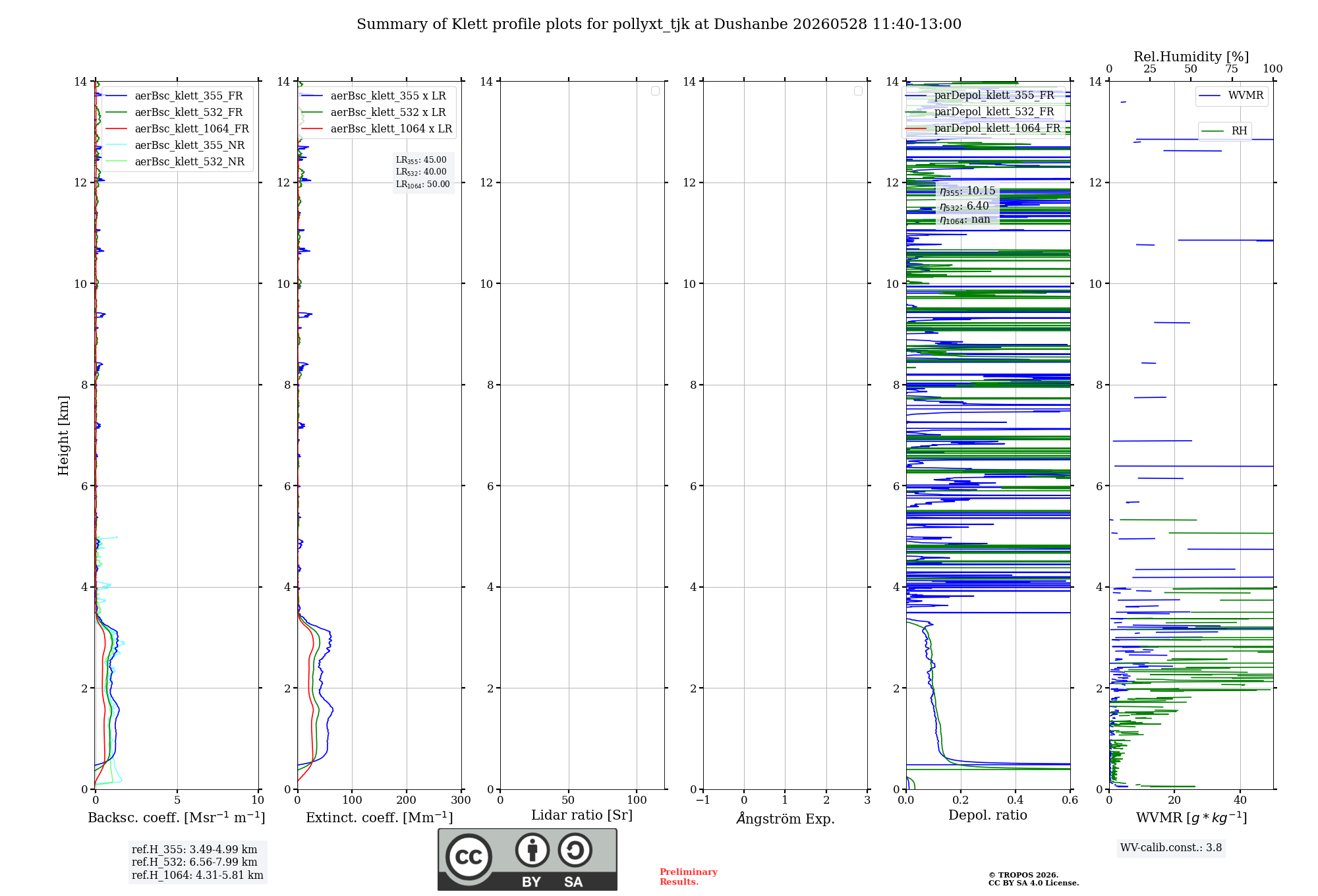This screenshot has width=1318, height=896.
Task: Click the 40 tick on WVMR axis
Action: (x=1240, y=800)
